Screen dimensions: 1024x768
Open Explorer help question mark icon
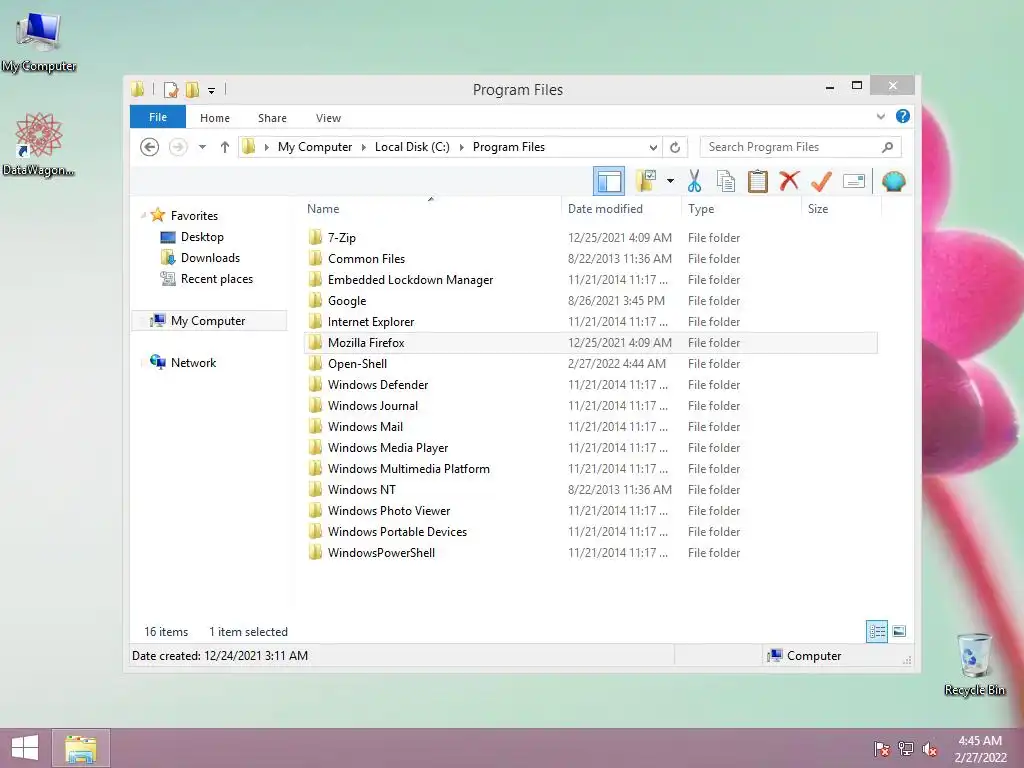coord(903,116)
